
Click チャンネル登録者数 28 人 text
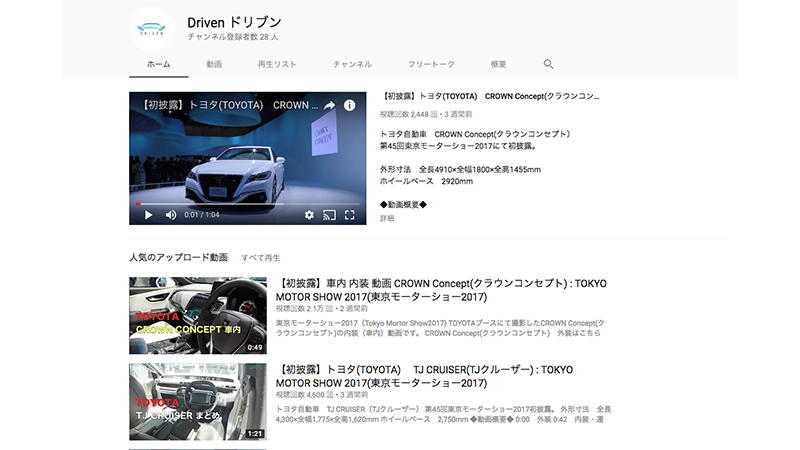233,37
